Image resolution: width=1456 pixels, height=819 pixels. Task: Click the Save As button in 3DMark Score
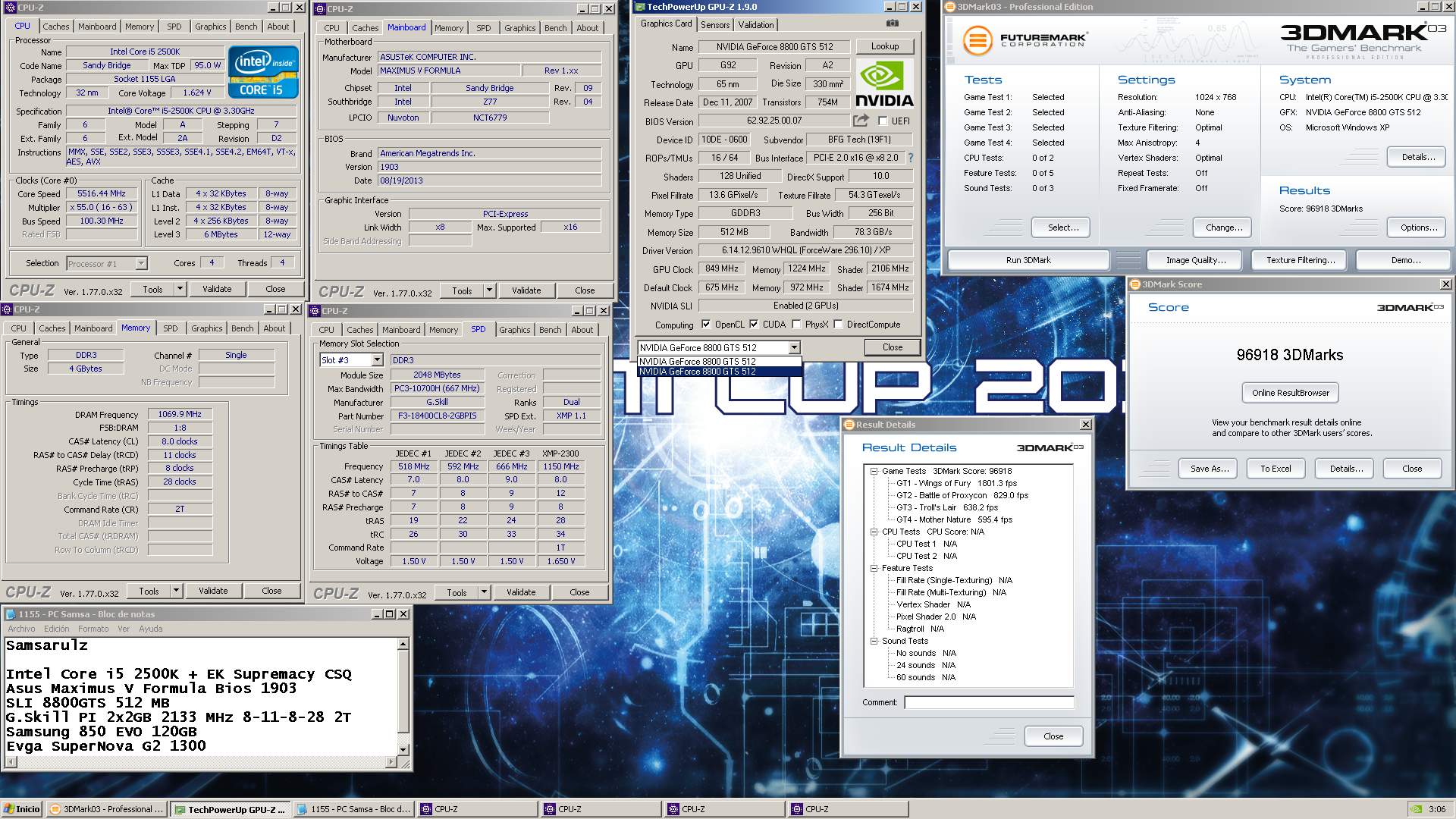[x=1209, y=469]
